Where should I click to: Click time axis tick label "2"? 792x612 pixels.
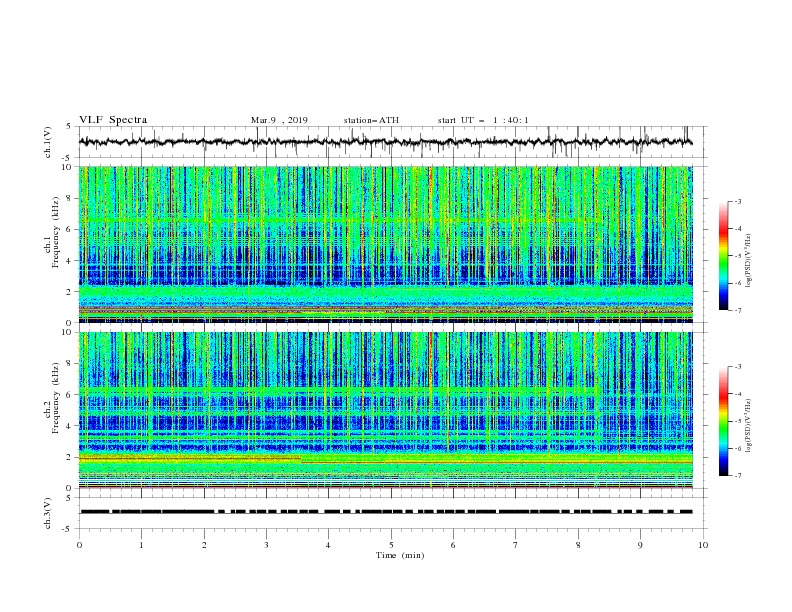(x=204, y=545)
